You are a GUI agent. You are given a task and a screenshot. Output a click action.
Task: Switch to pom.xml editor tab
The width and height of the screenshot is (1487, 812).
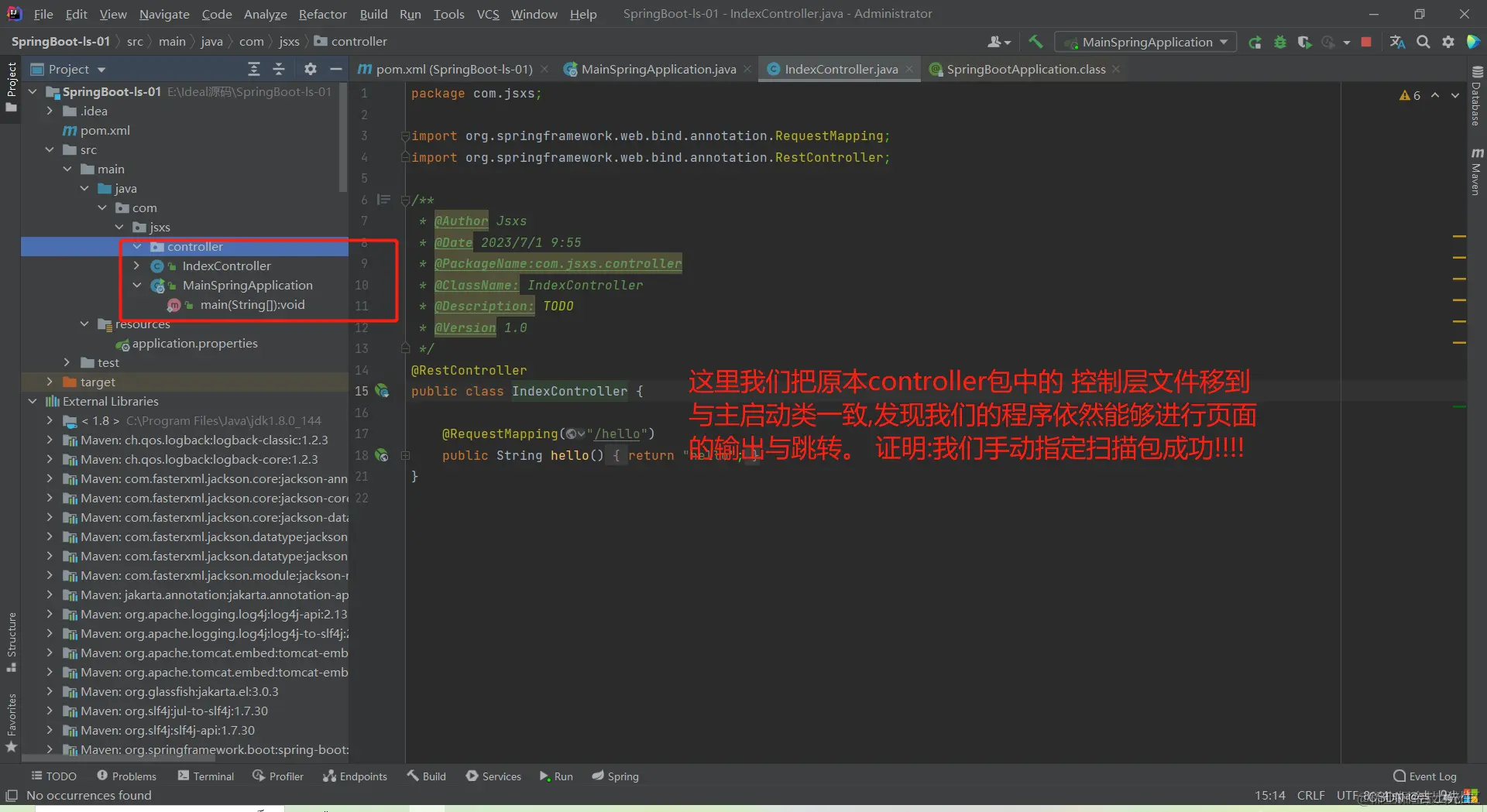(453, 69)
